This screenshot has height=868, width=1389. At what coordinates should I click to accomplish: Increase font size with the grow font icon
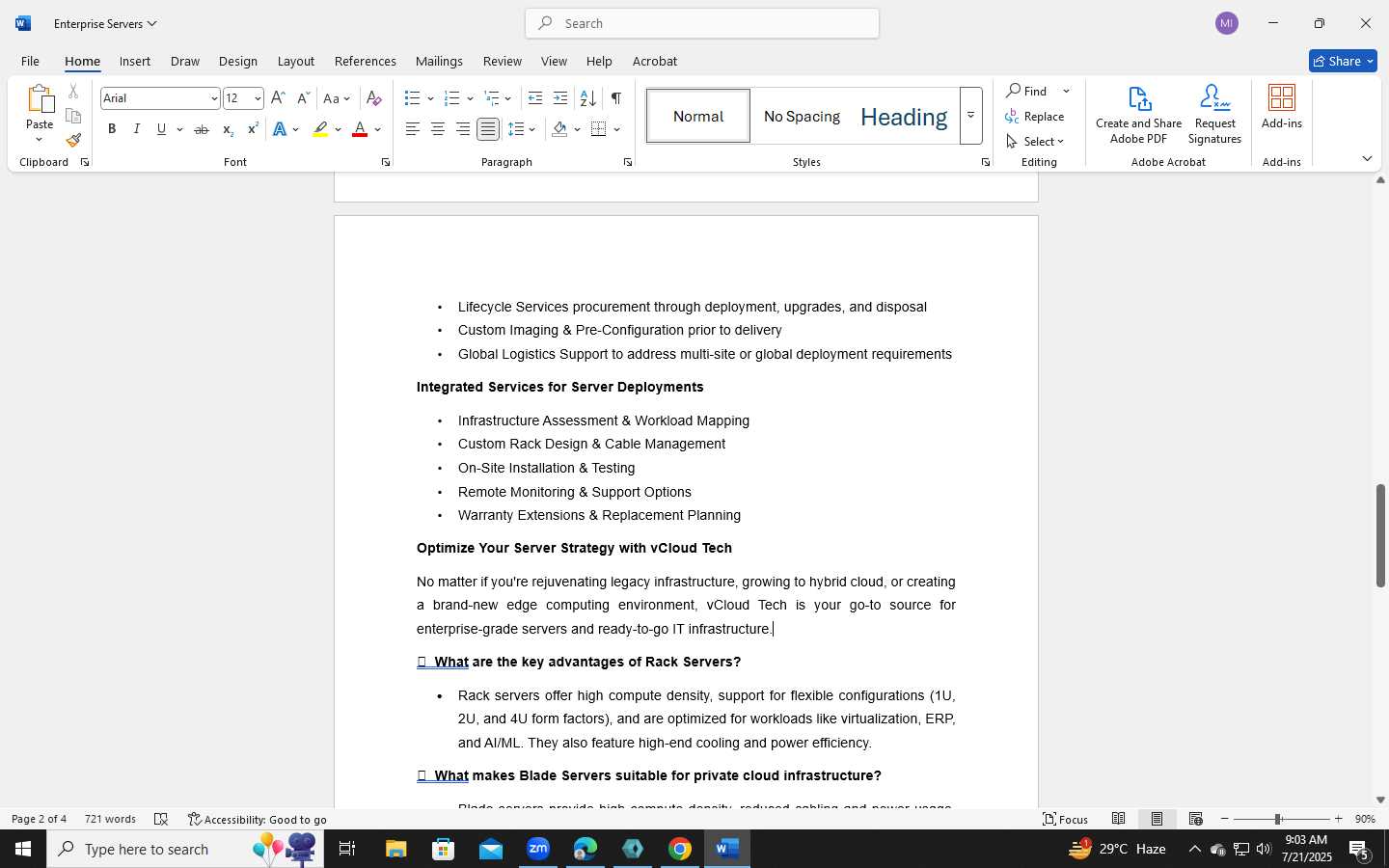278,98
